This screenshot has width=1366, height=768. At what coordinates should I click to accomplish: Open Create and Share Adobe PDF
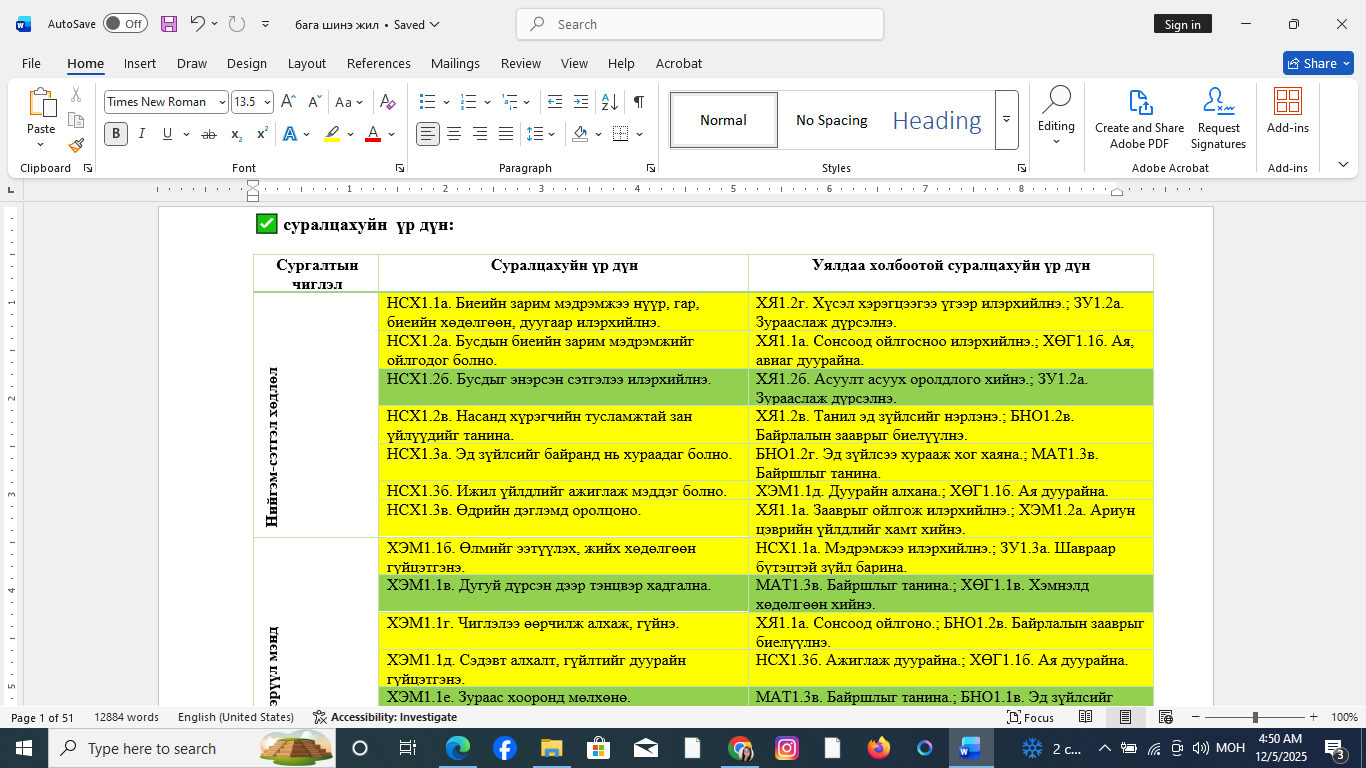pyautogui.click(x=1139, y=120)
